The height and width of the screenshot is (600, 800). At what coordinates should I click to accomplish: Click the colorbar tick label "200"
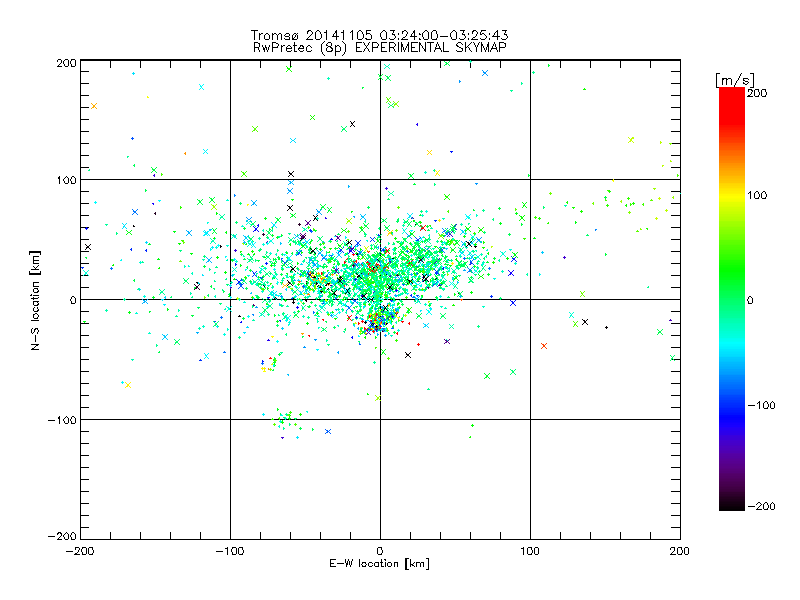[757, 93]
